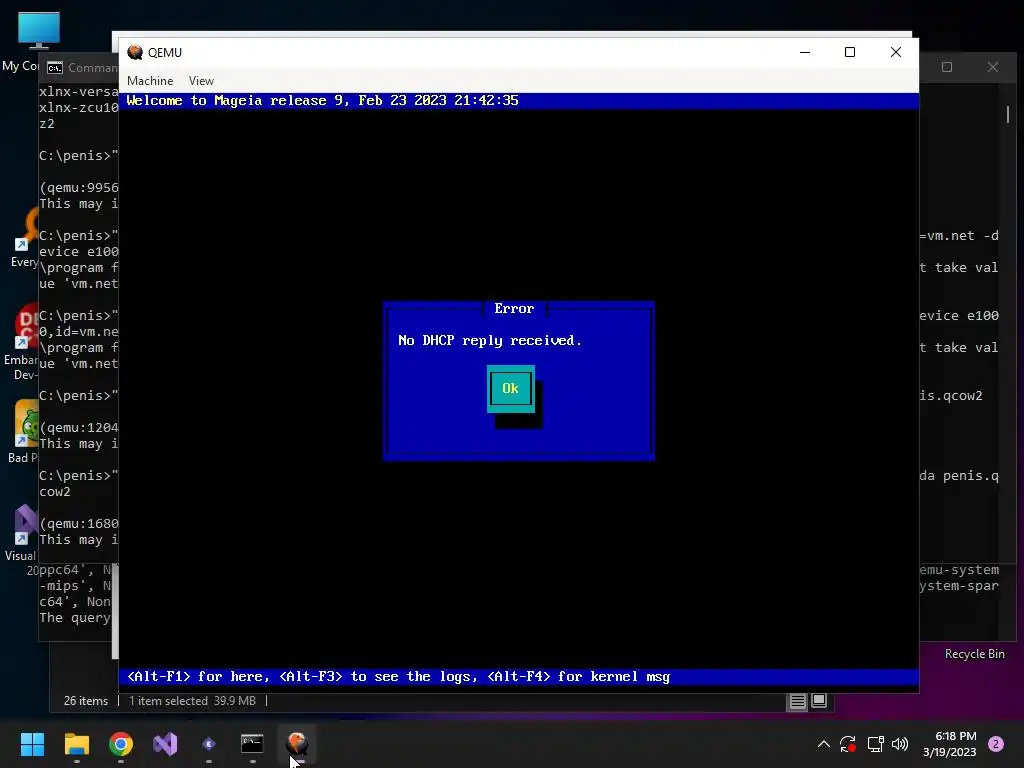Switch Explorer to details view icon
This screenshot has height=768, width=1024.
(x=797, y=701)
